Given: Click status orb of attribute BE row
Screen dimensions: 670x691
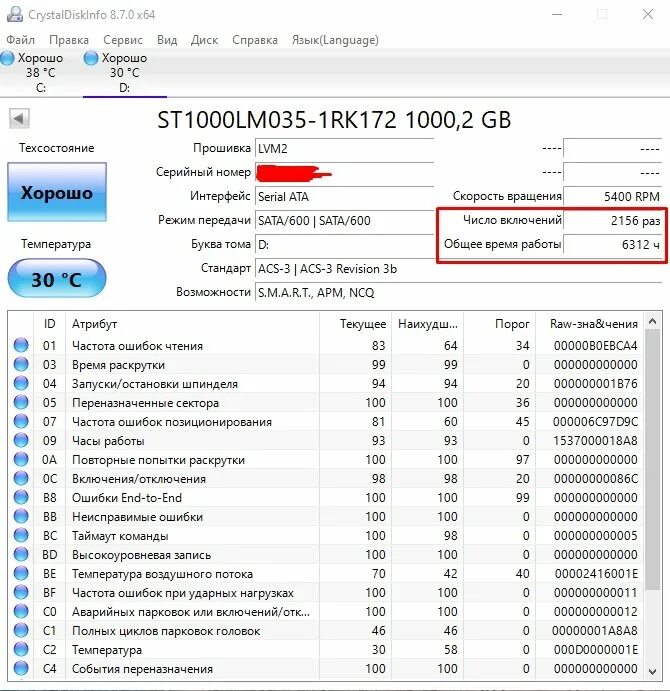Looking at the screenshot, I should [x=21, y=573].
